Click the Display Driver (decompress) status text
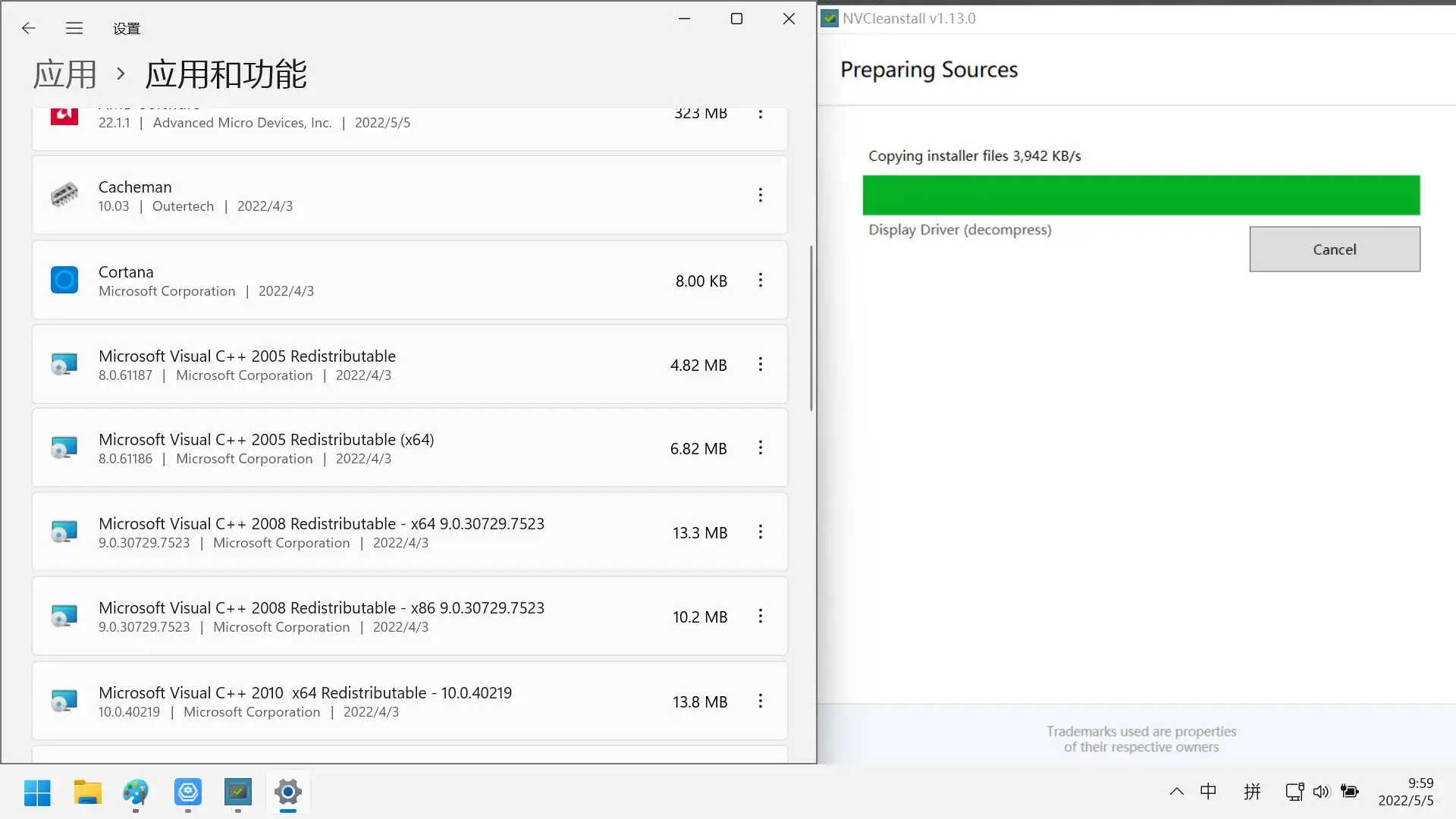 (960, 230)
